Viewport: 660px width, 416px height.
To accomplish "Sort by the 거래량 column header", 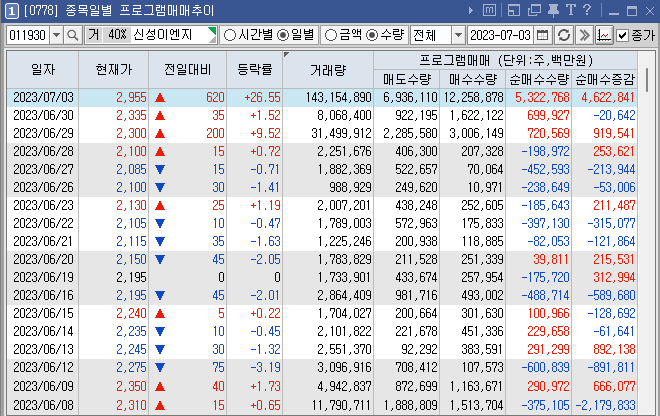I will tap(328, 69).
